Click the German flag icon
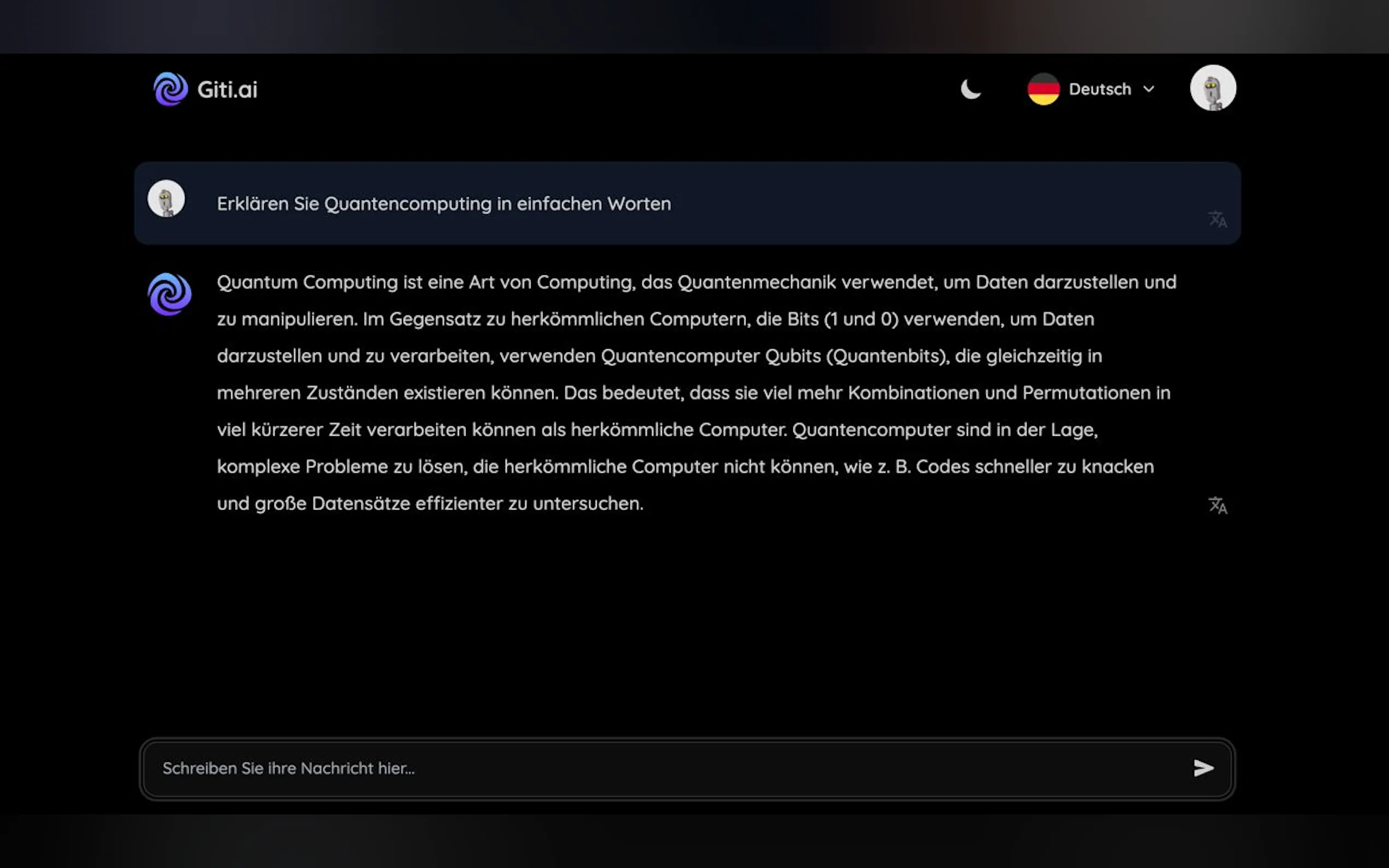The height and width of the screenshot is (868, 1389). (x=1043, y=89)
